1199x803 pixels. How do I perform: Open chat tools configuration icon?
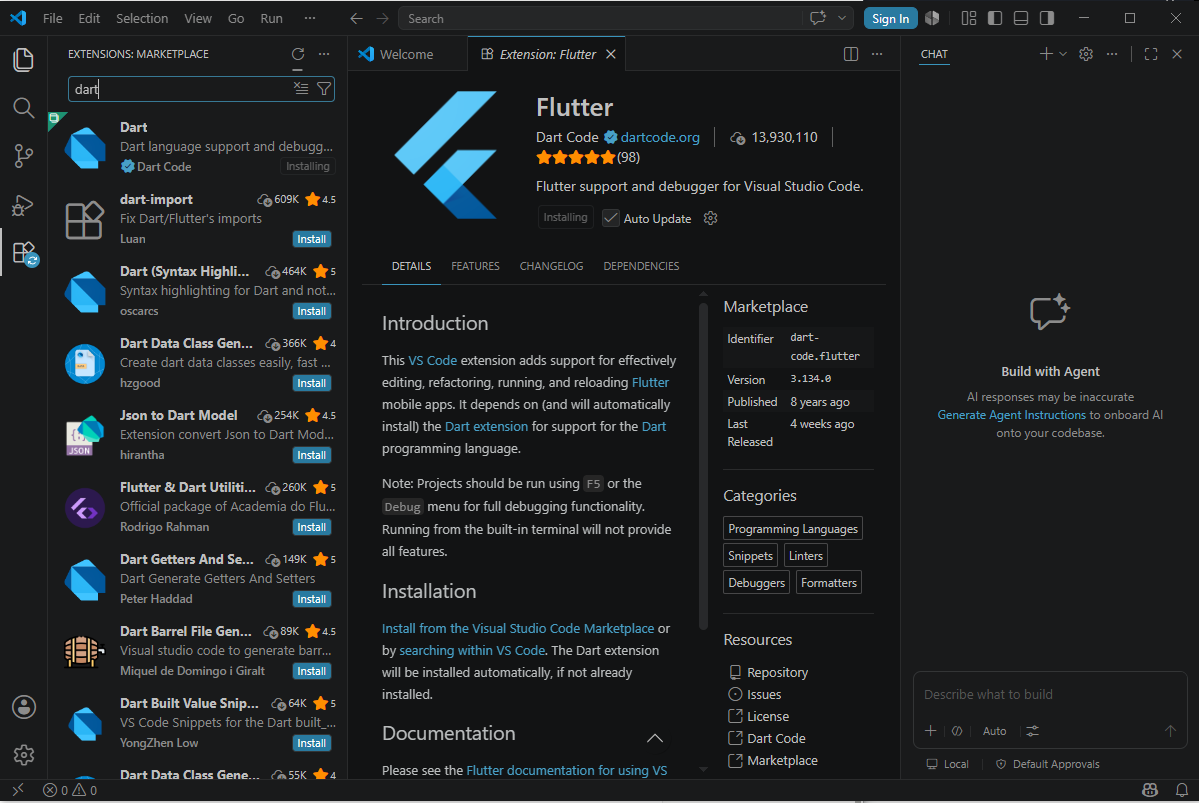[1032, 731]
